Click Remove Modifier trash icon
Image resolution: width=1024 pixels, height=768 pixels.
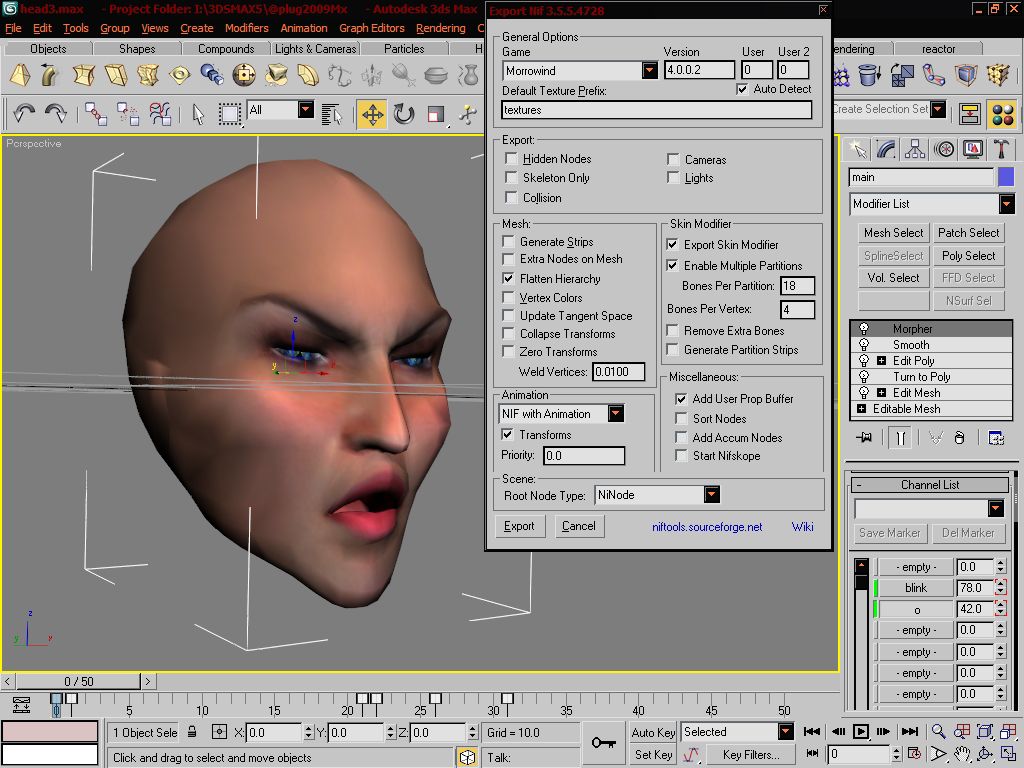pyautogui.click(x=959, y=438)
